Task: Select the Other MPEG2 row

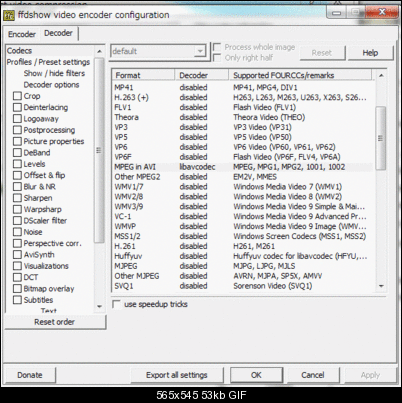Action: (x=242, y=177)
